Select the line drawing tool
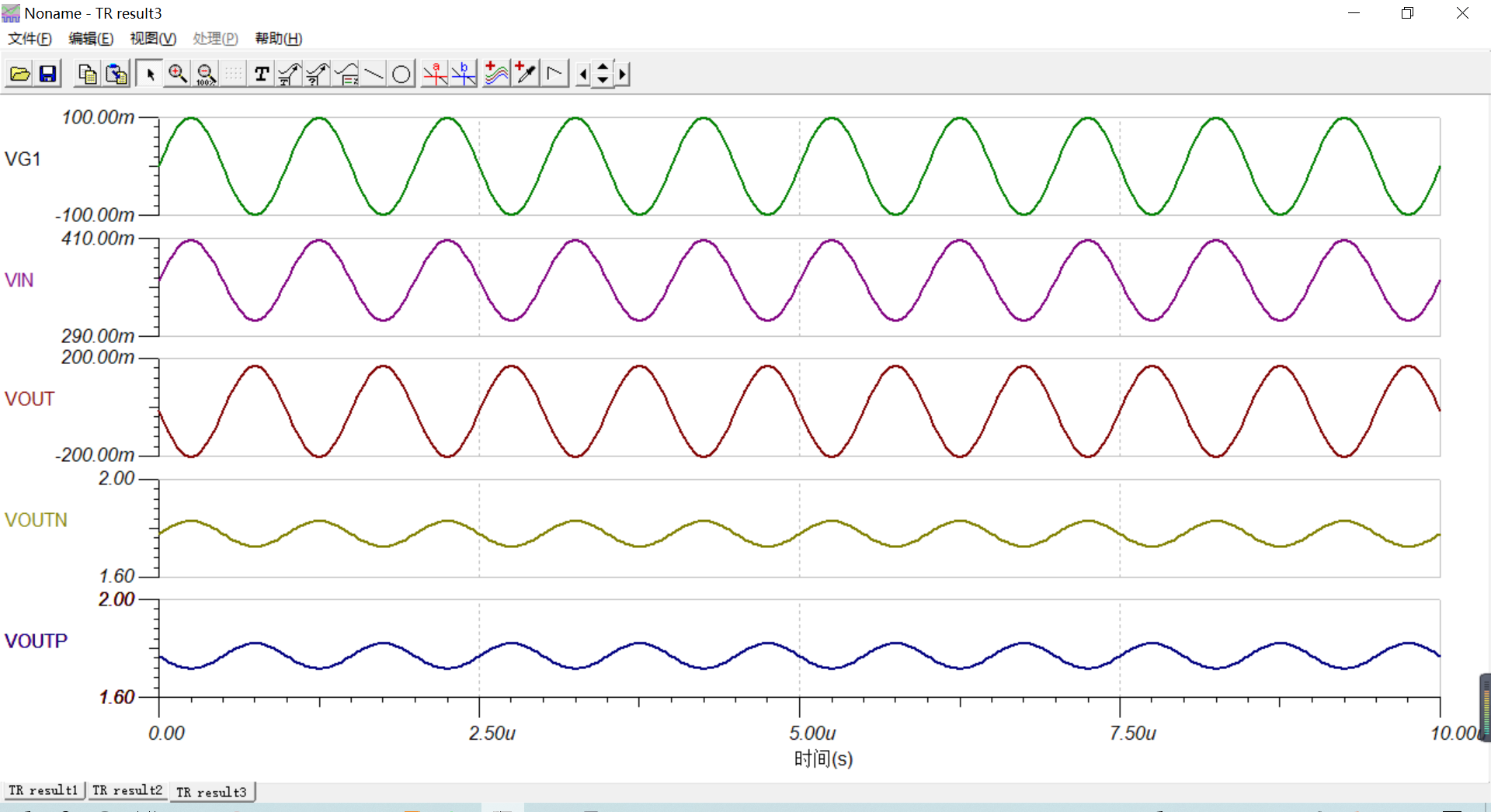 (x=374, y=75)
